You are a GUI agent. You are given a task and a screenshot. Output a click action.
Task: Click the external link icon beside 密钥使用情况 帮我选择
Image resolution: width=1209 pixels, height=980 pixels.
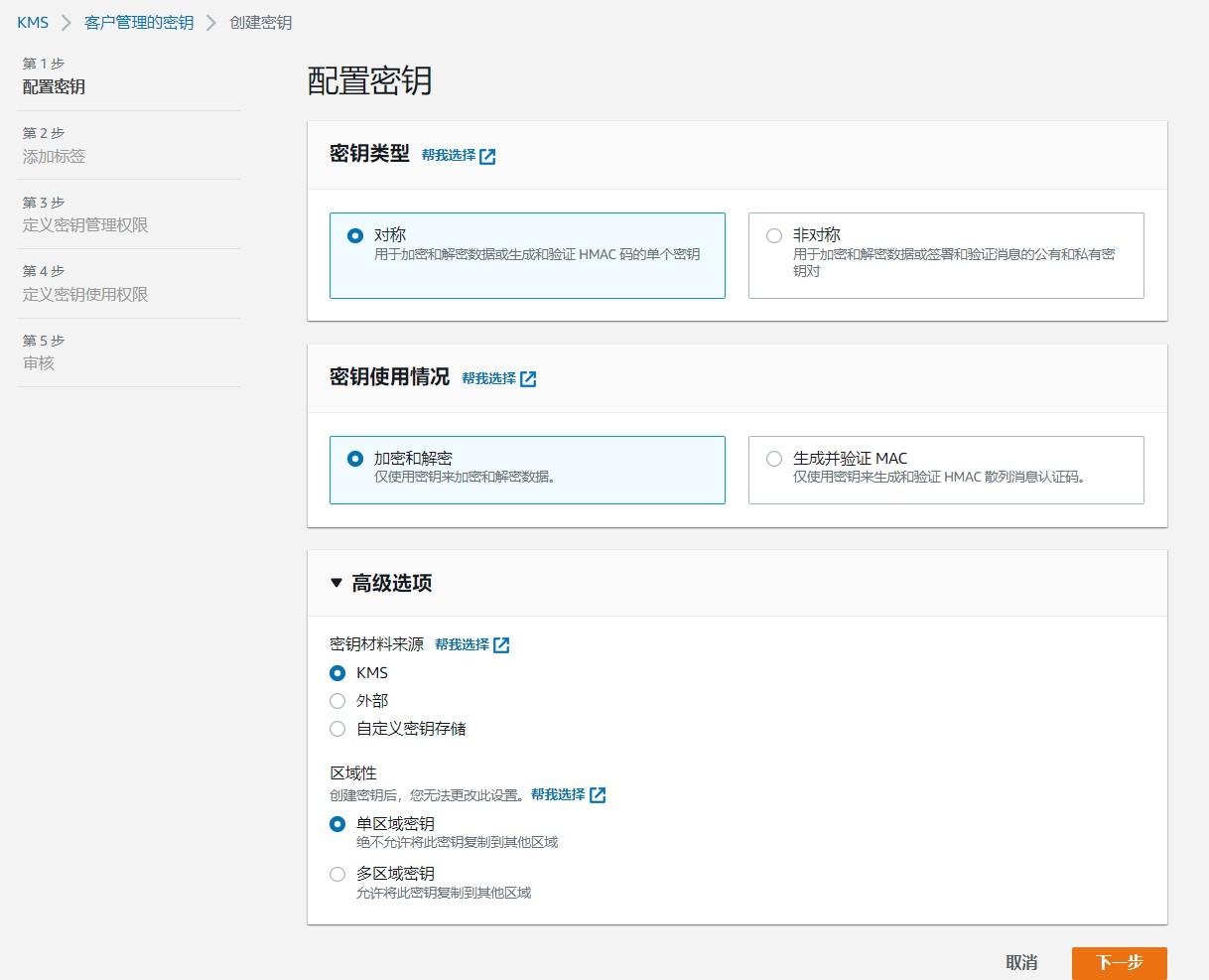[528, 378]
